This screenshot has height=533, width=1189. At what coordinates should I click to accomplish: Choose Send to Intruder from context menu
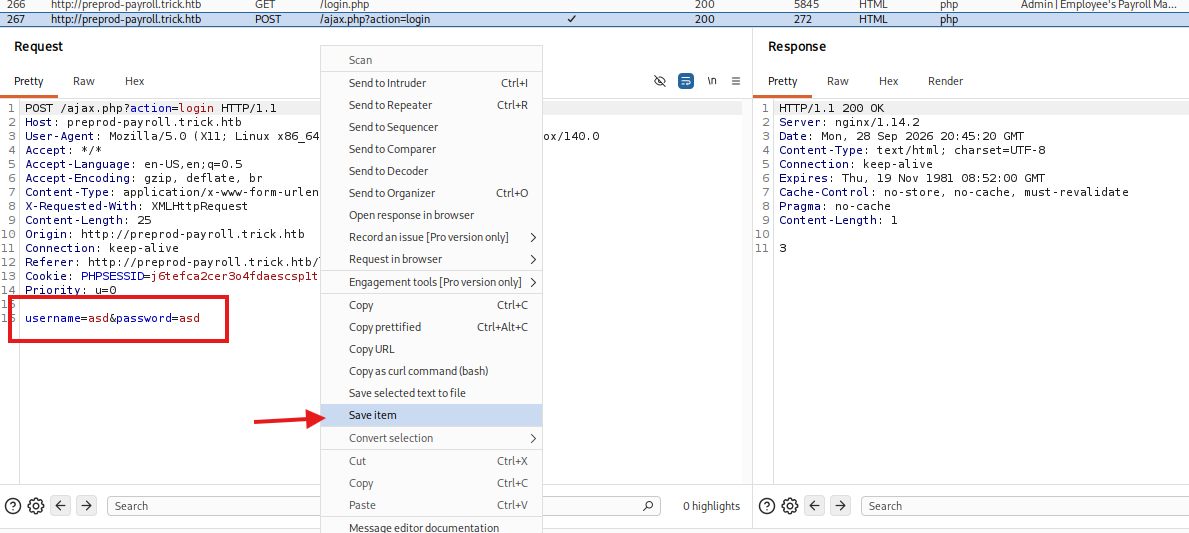(431, 83)
